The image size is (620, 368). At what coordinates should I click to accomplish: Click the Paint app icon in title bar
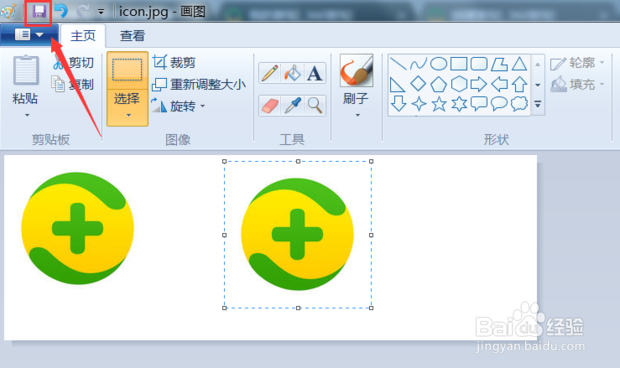click(x=9, y=11)
